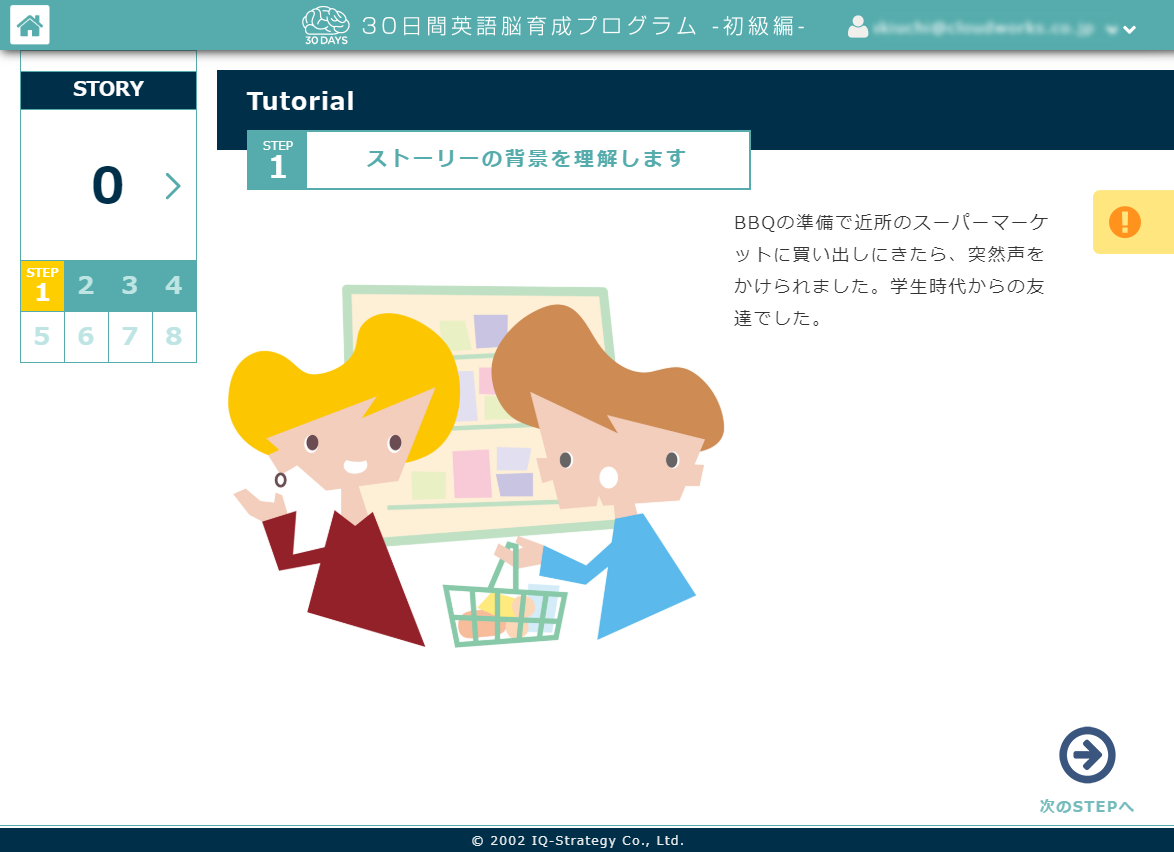This screenshot has width=1174, height=852.
Task: Expand the STORY panel with the right chevron
Action: pyautogui.click(x=174, y=186)
